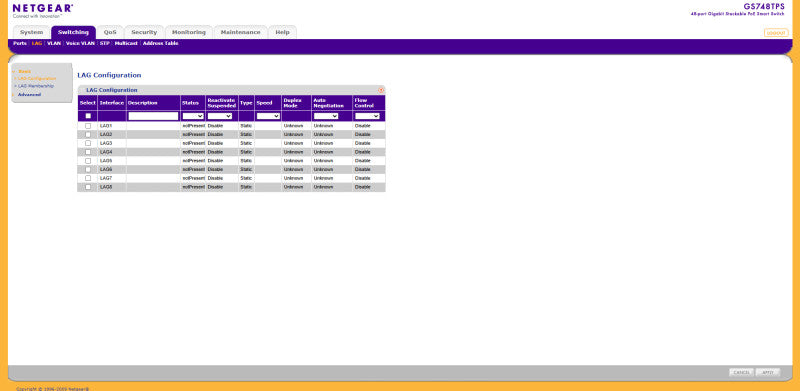Screen dimensions: 800x391
Task: Open the Flow Control dropdown
Action: tap(367, 116)
